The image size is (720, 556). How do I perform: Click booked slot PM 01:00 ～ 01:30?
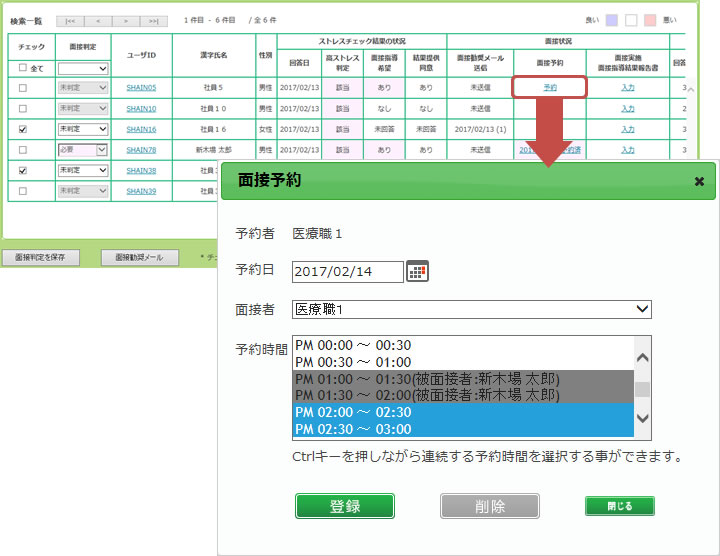coord(463,379)
